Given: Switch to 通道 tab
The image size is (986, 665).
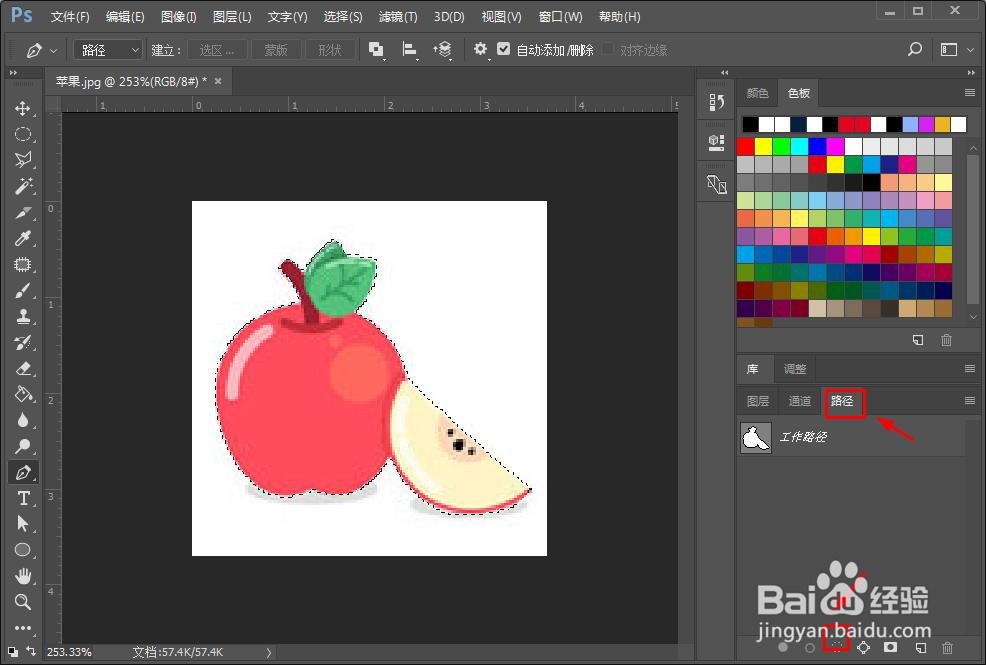Looking at the screenshot, I should pyautogui.click(x=799, y=401).
